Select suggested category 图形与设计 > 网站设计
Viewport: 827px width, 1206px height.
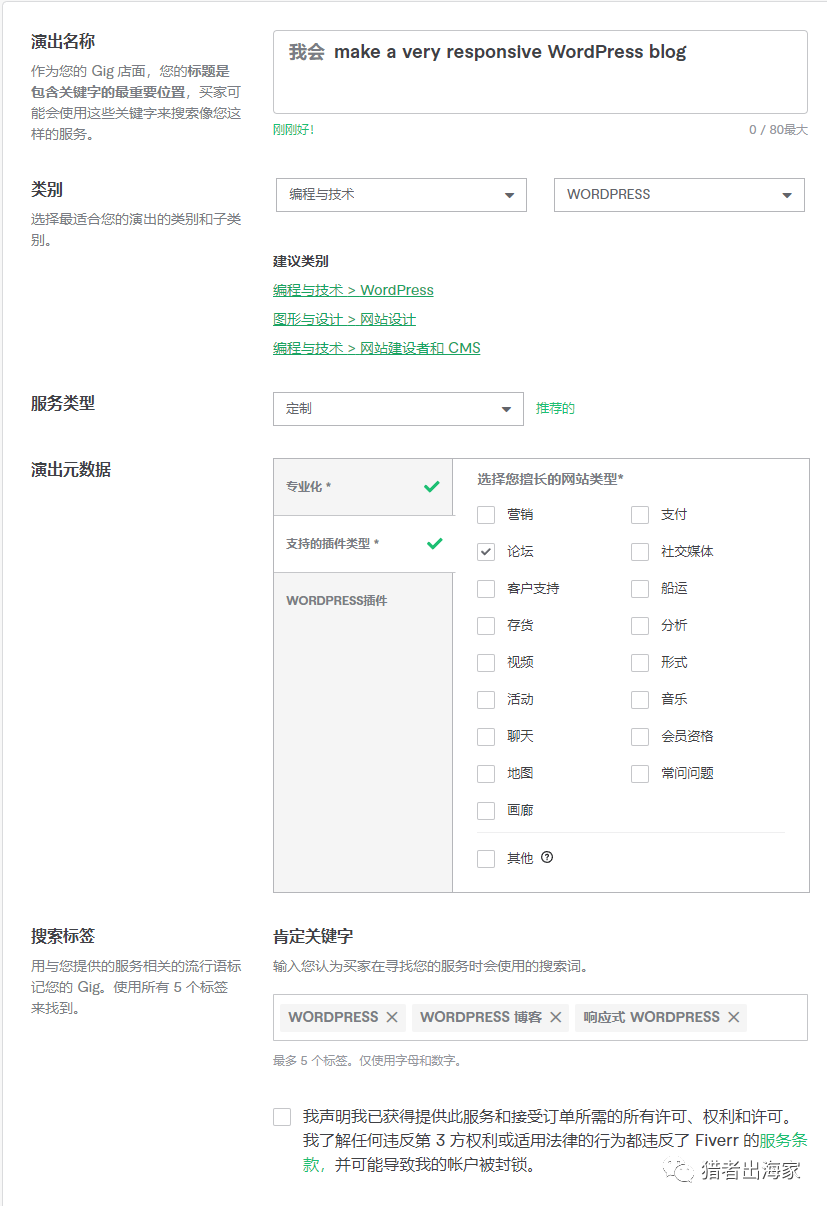(x=344, y=319)
